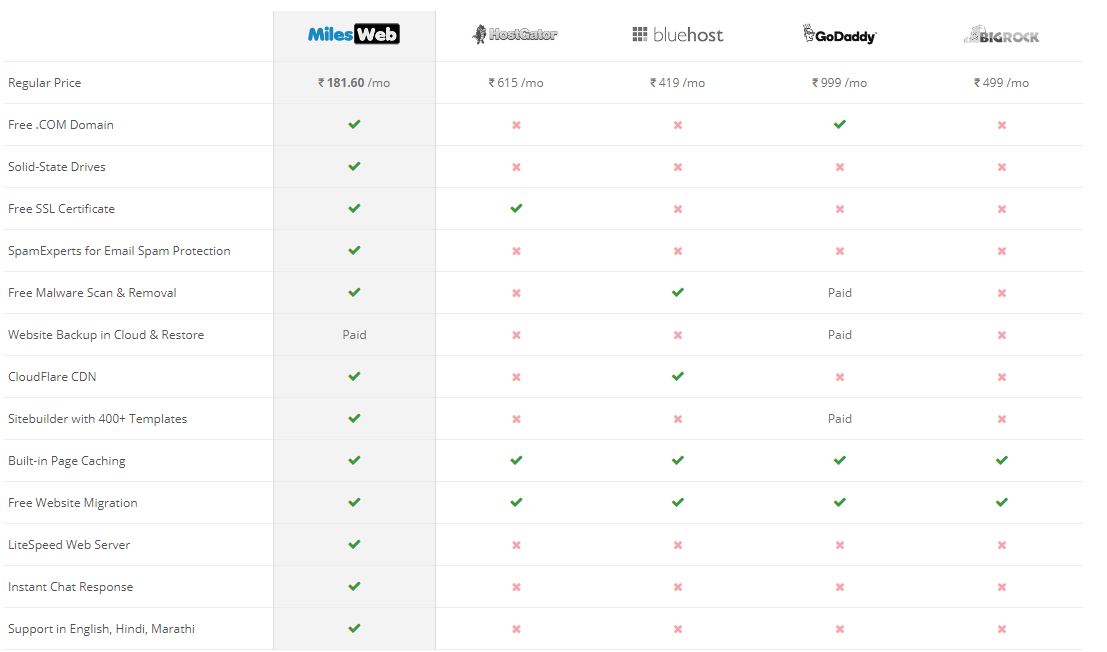The width and height of the screenshot is (1107, 652).
Task: Click HostGator checkmark for Free SSL Certificate
Action: point(516,208)
